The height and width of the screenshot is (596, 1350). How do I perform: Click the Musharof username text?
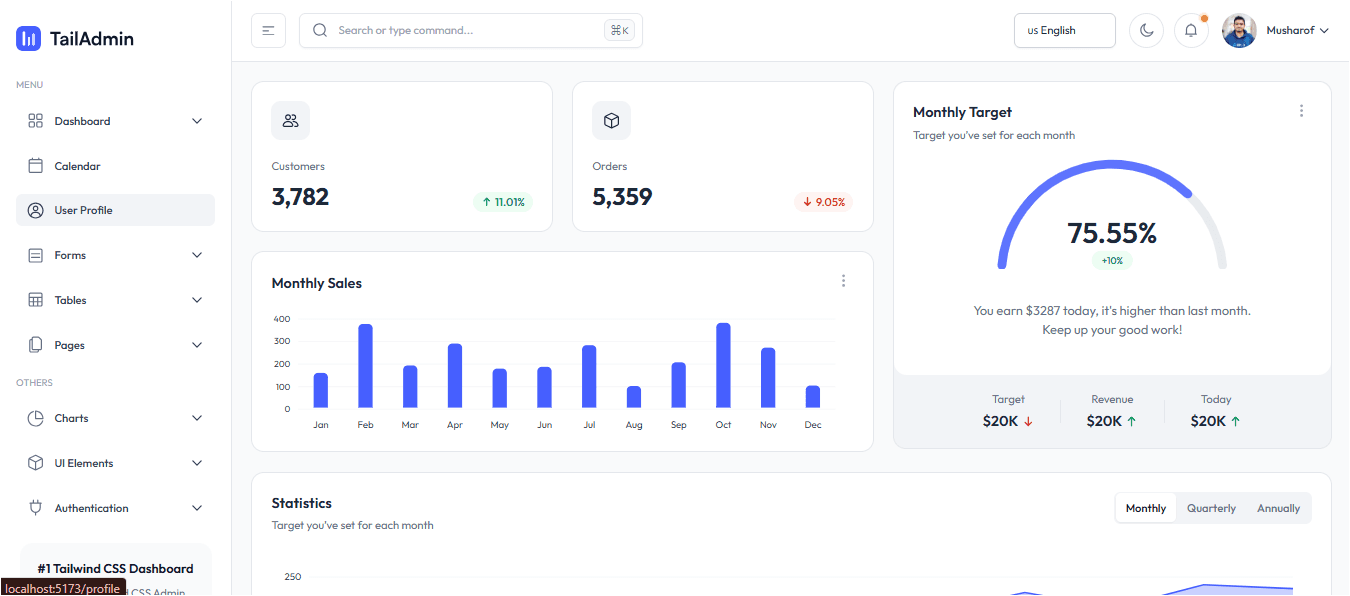click(1290, 31)
